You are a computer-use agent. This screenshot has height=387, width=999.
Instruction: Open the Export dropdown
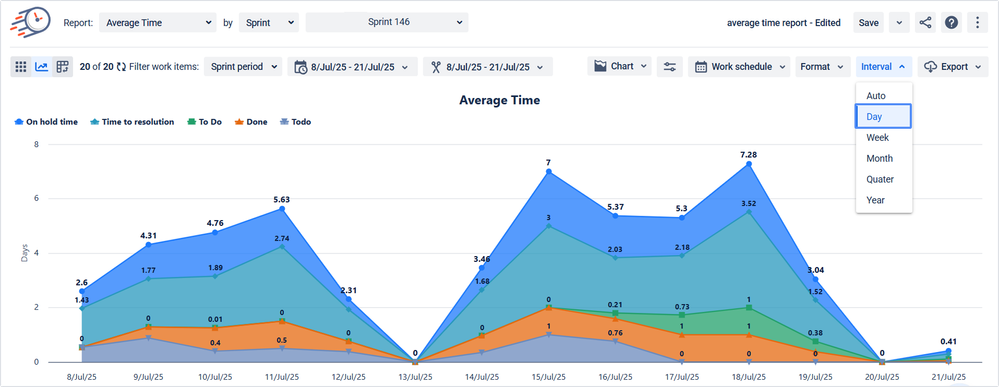tap(952, 66)
